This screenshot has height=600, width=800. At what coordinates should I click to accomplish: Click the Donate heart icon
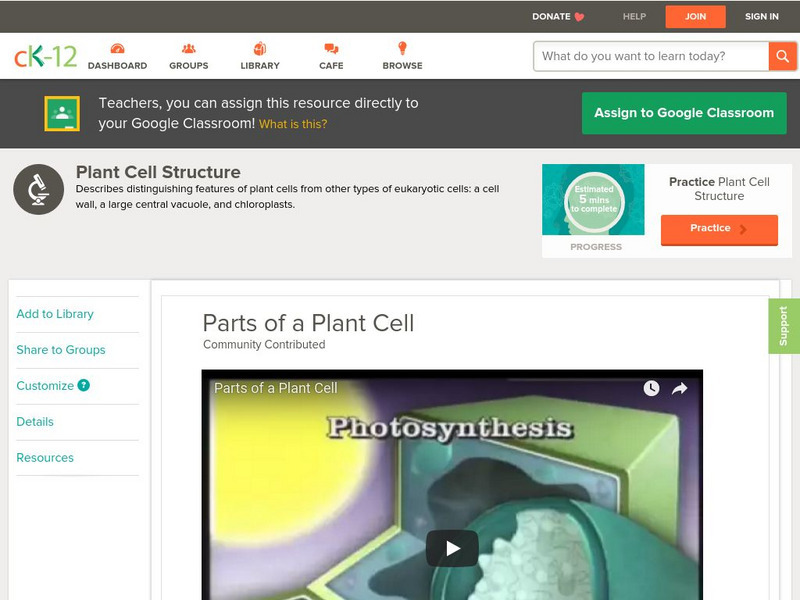579,17
